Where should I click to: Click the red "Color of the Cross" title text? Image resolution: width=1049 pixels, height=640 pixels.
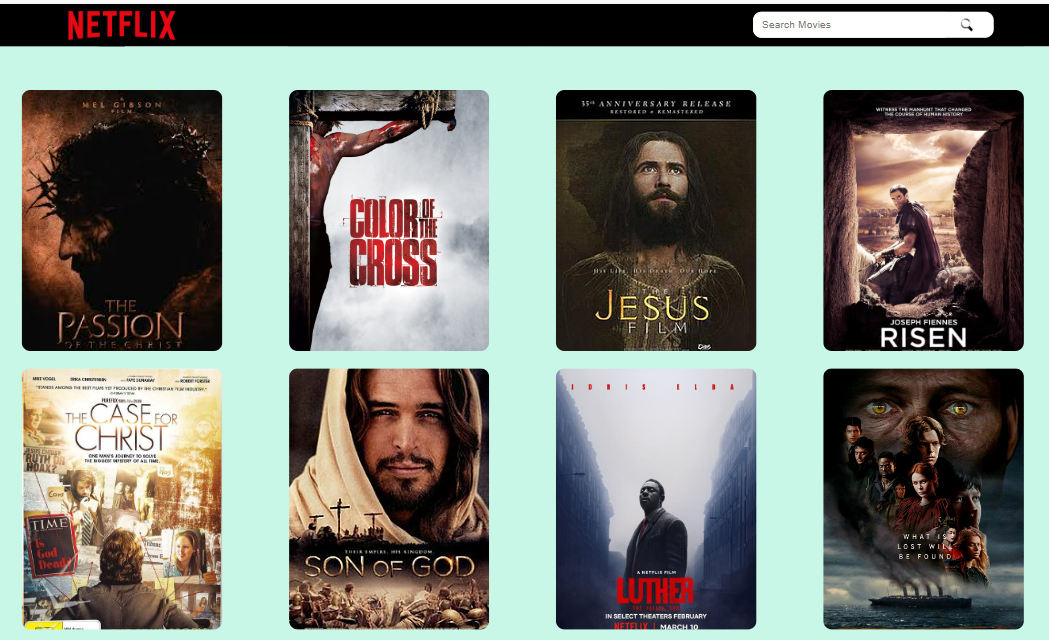pyautogui.click(x=393, y=242)
